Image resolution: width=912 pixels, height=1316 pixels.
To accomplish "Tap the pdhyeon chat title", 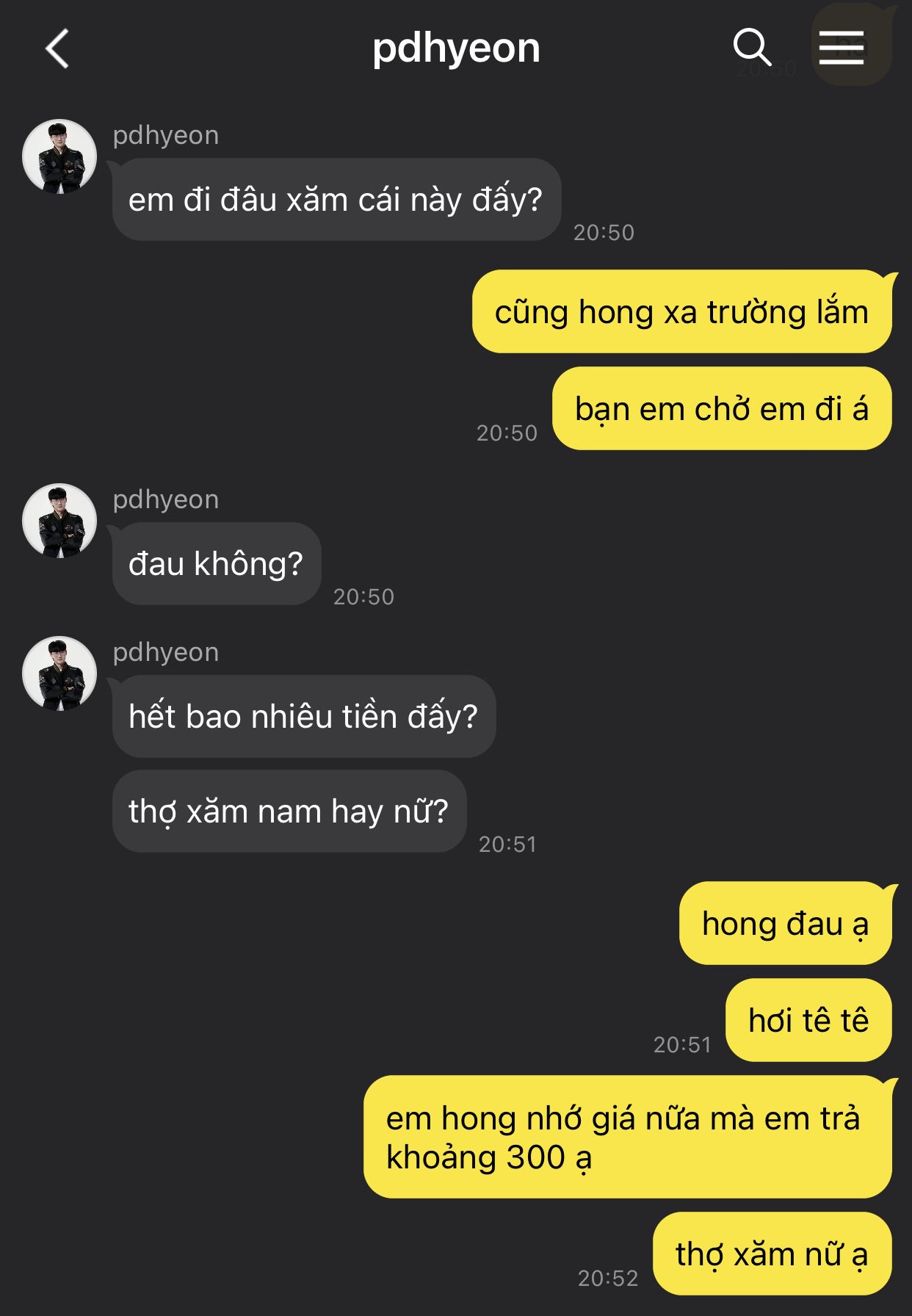I will tap(456, 49).
